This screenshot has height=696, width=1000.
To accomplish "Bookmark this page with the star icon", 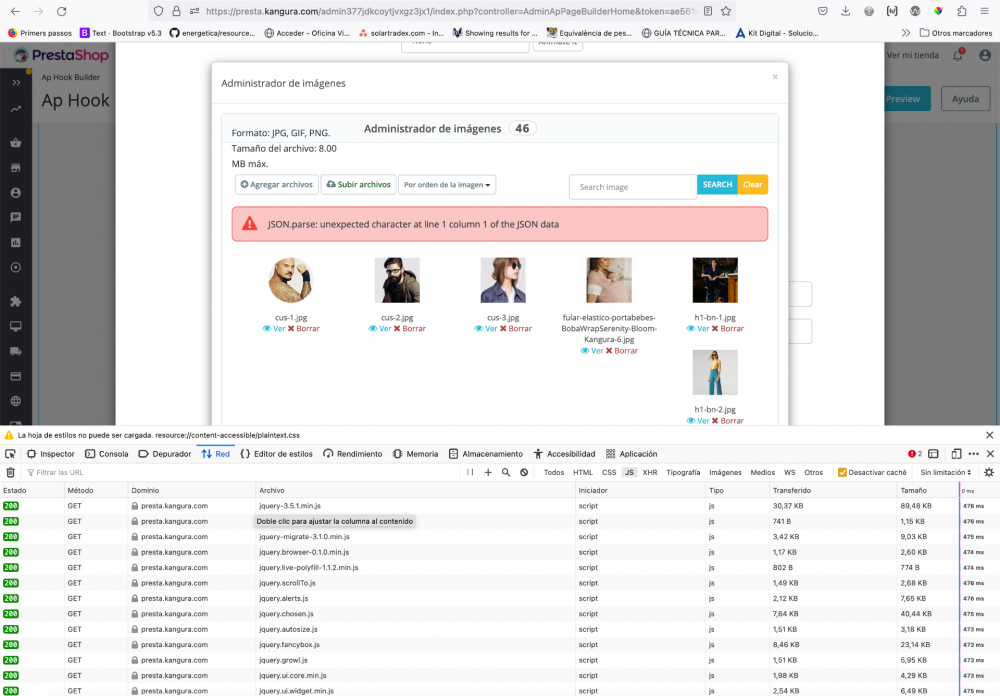I will click(x=726, y=11).
